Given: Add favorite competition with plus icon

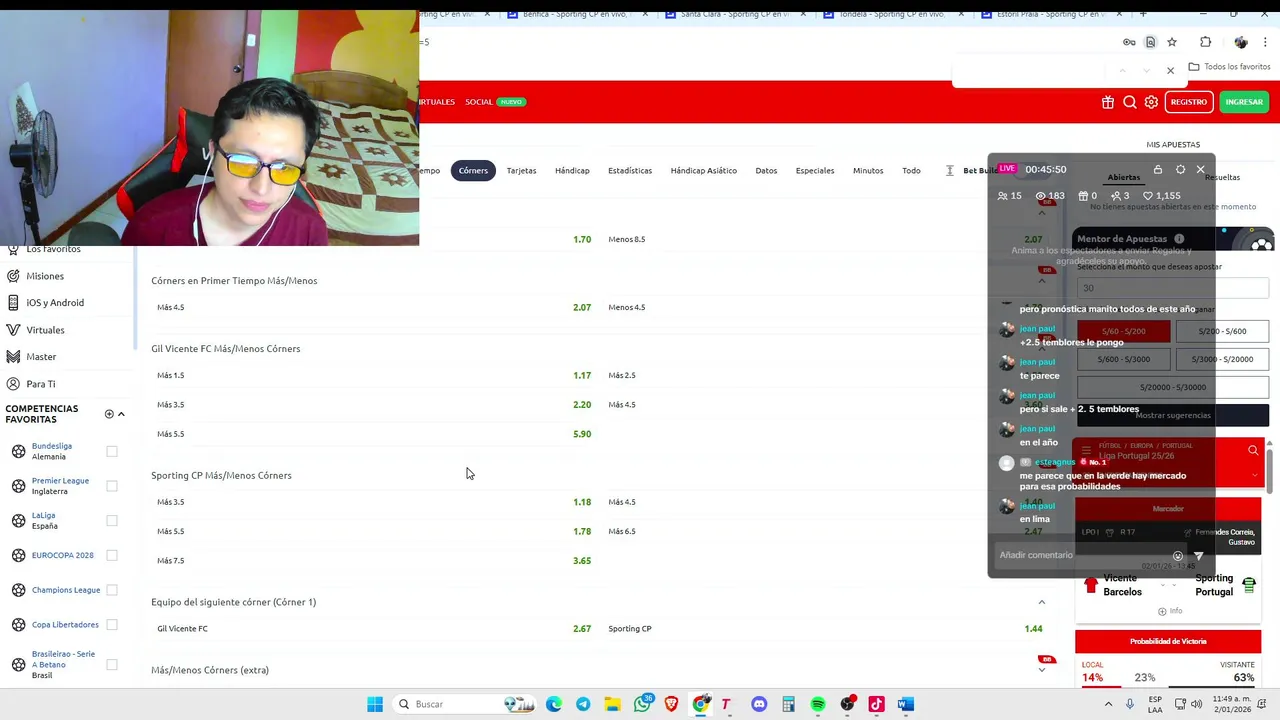Looking at the screenshot, I should (109, 414).
